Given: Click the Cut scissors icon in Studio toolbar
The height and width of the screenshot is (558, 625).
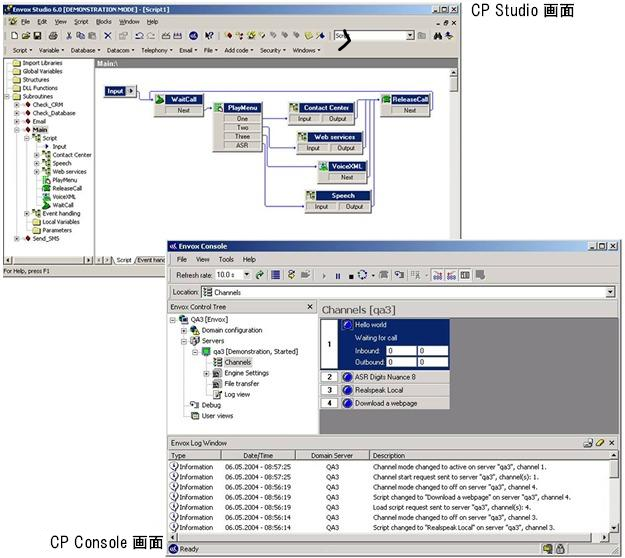Looking at the screenshot, I should click(x=69, y=35).
